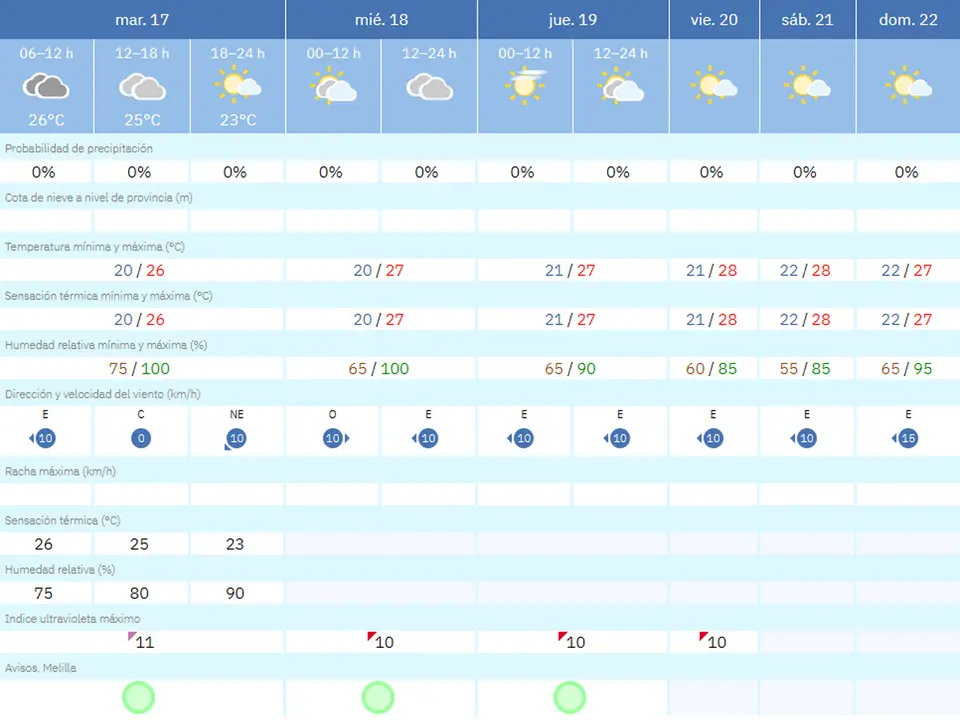Screen dimensions: 960x720
Task: Click 'Racha máxima (km/h)' row label
Action: tap(60, 471)
